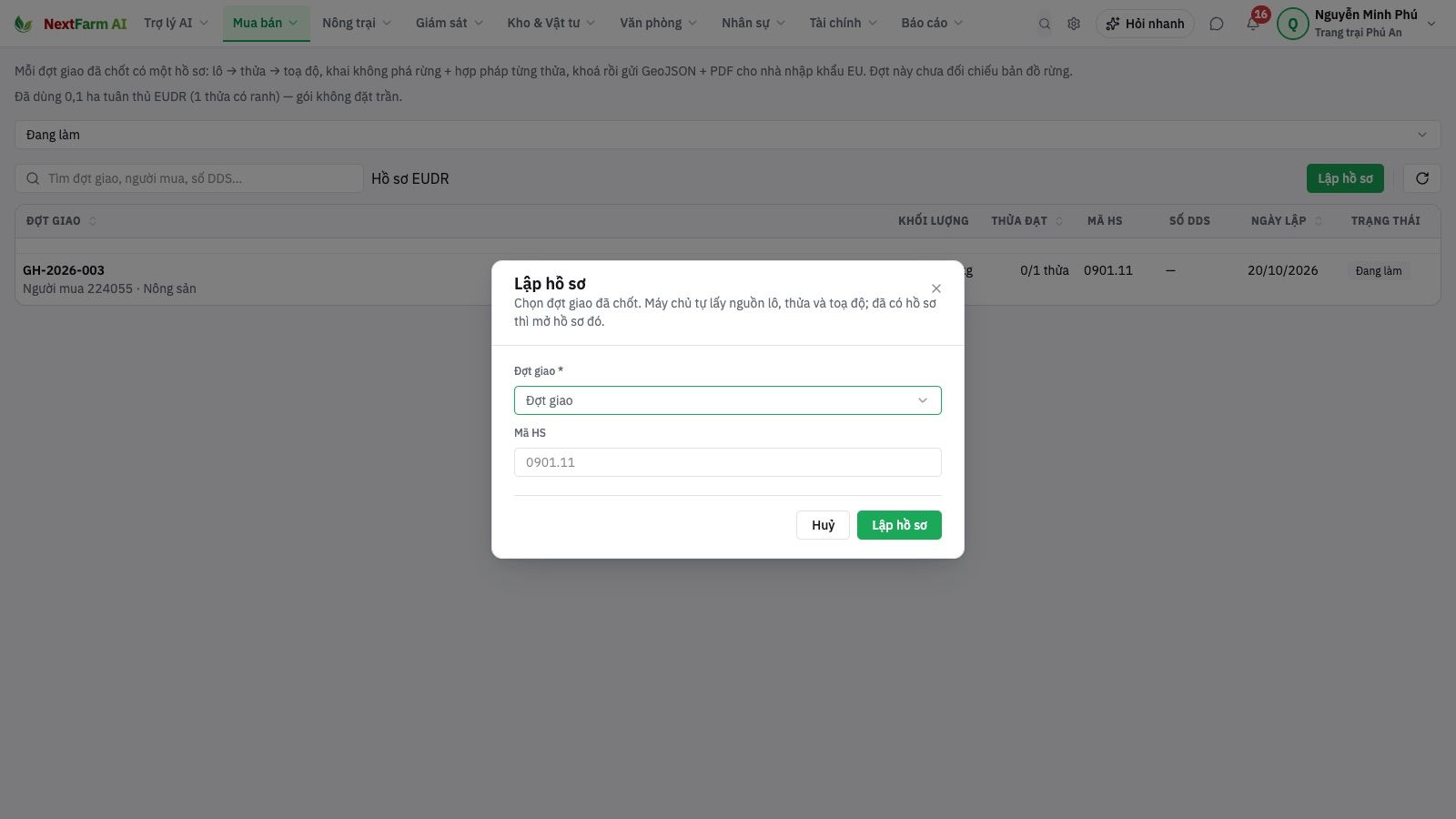Click the Hỏi nhanh button
Viewport: 1456px width, 819px height.
[1145, 24]
